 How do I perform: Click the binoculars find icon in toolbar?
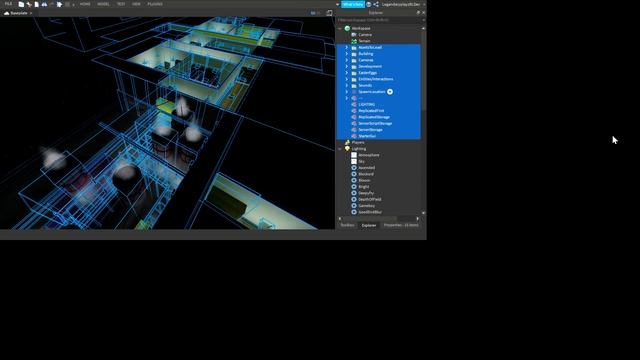(44, 4)
